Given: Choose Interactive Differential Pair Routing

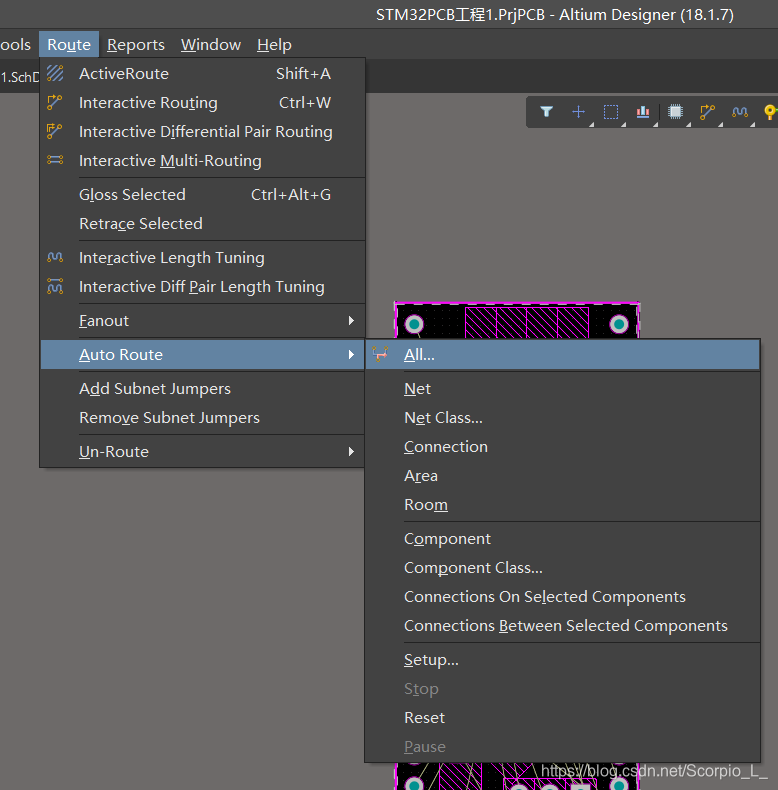Looking at the screenshot, I should [203, 131].
